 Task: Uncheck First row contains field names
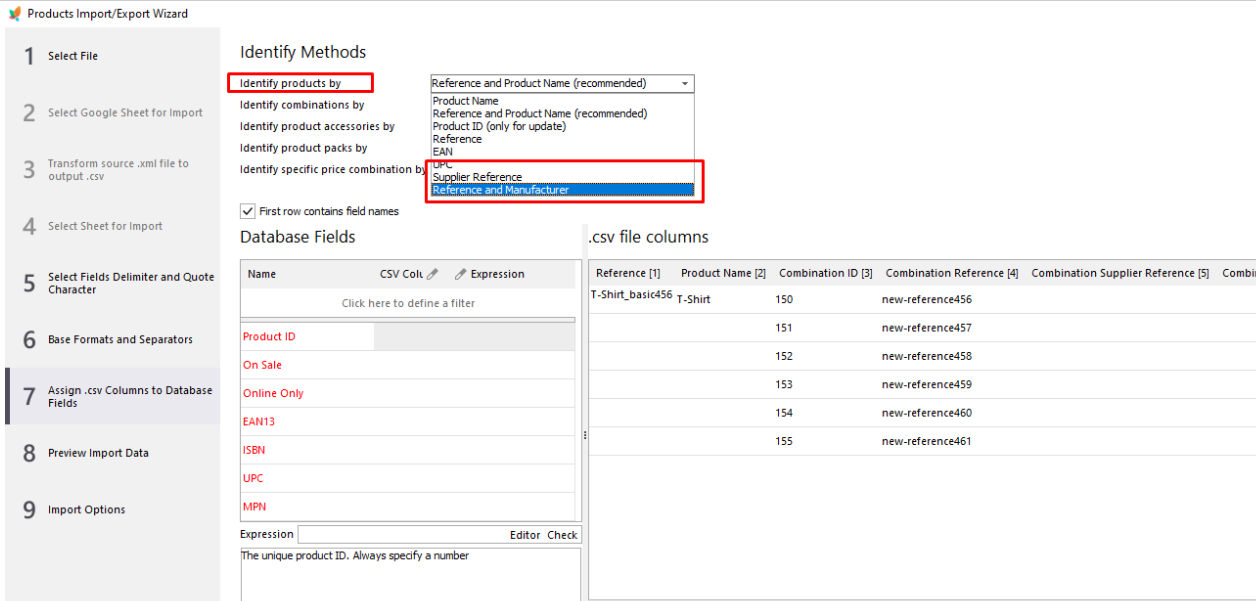[247, 211]
